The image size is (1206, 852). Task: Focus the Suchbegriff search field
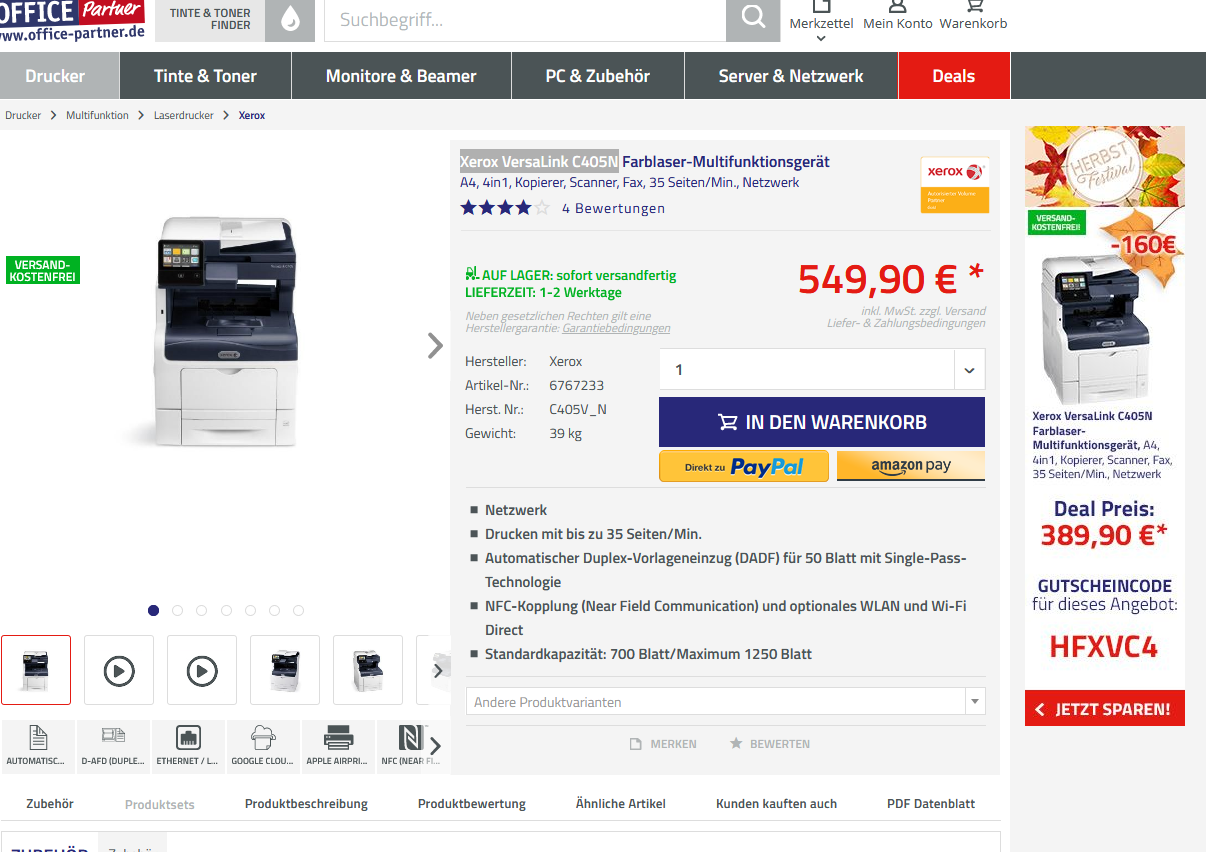point(524,20)
